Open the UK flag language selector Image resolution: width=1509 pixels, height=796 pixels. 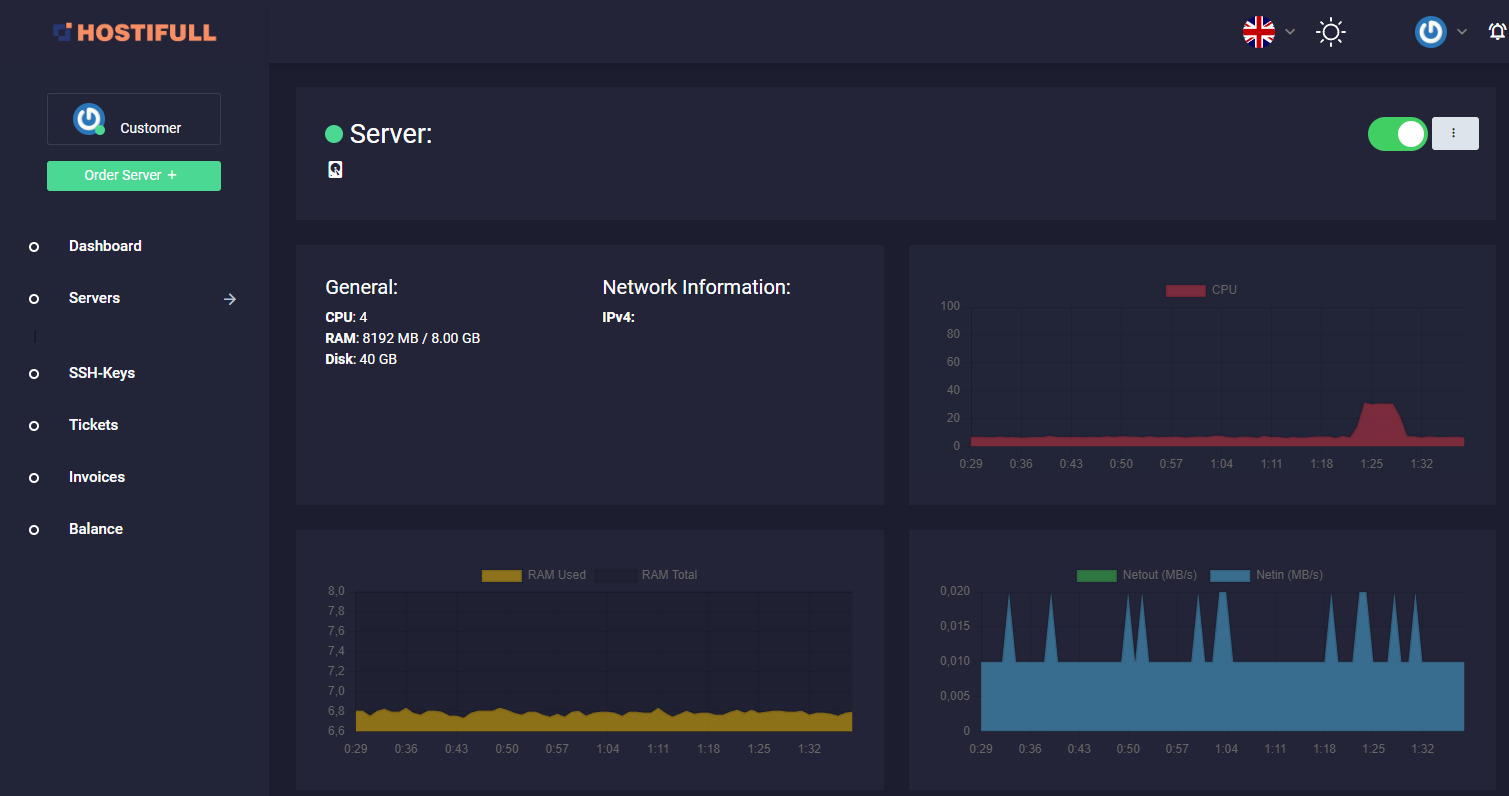1259,32
